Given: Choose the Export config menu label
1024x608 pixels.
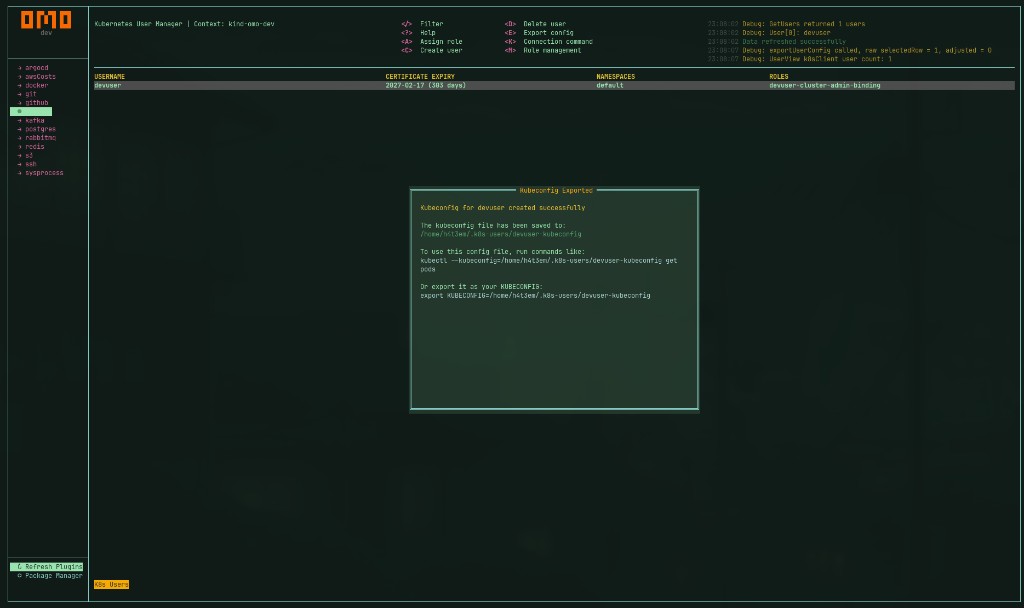Looking at the screenshot, I should click(x=549, y=33).
